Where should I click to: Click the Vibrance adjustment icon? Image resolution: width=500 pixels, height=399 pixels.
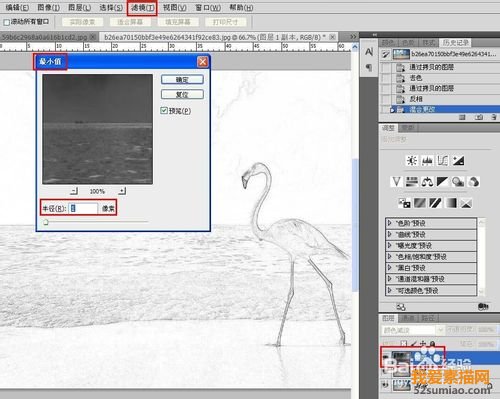tap(396, 182)
